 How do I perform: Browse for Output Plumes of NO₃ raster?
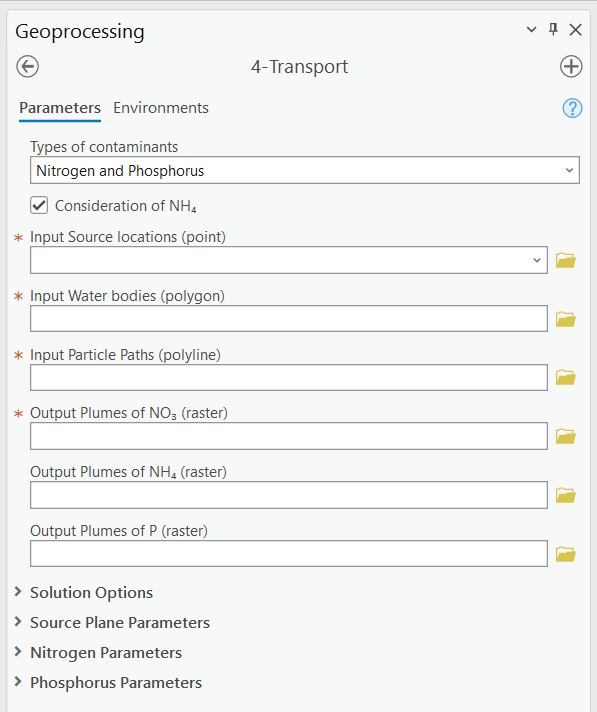click(x=566, y=436)
